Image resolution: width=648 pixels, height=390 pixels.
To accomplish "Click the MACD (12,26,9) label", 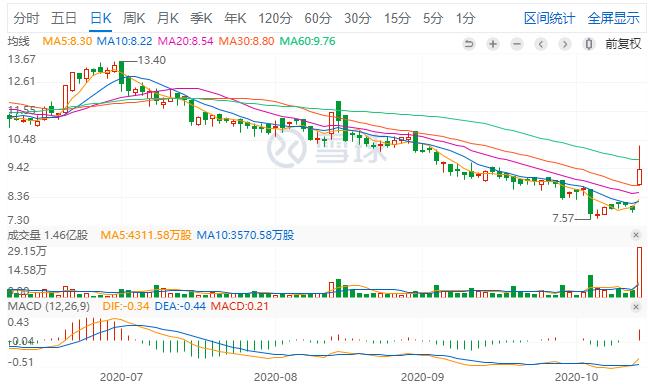I will tap(49, 307).
